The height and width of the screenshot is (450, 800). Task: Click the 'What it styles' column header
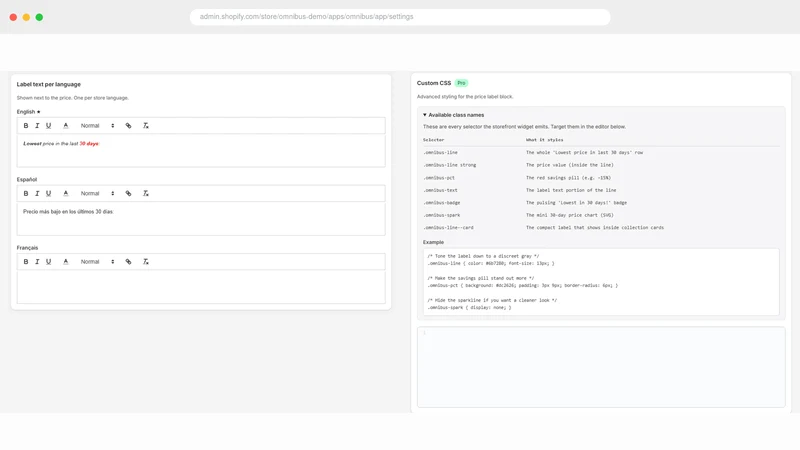(x=544, y=140)
